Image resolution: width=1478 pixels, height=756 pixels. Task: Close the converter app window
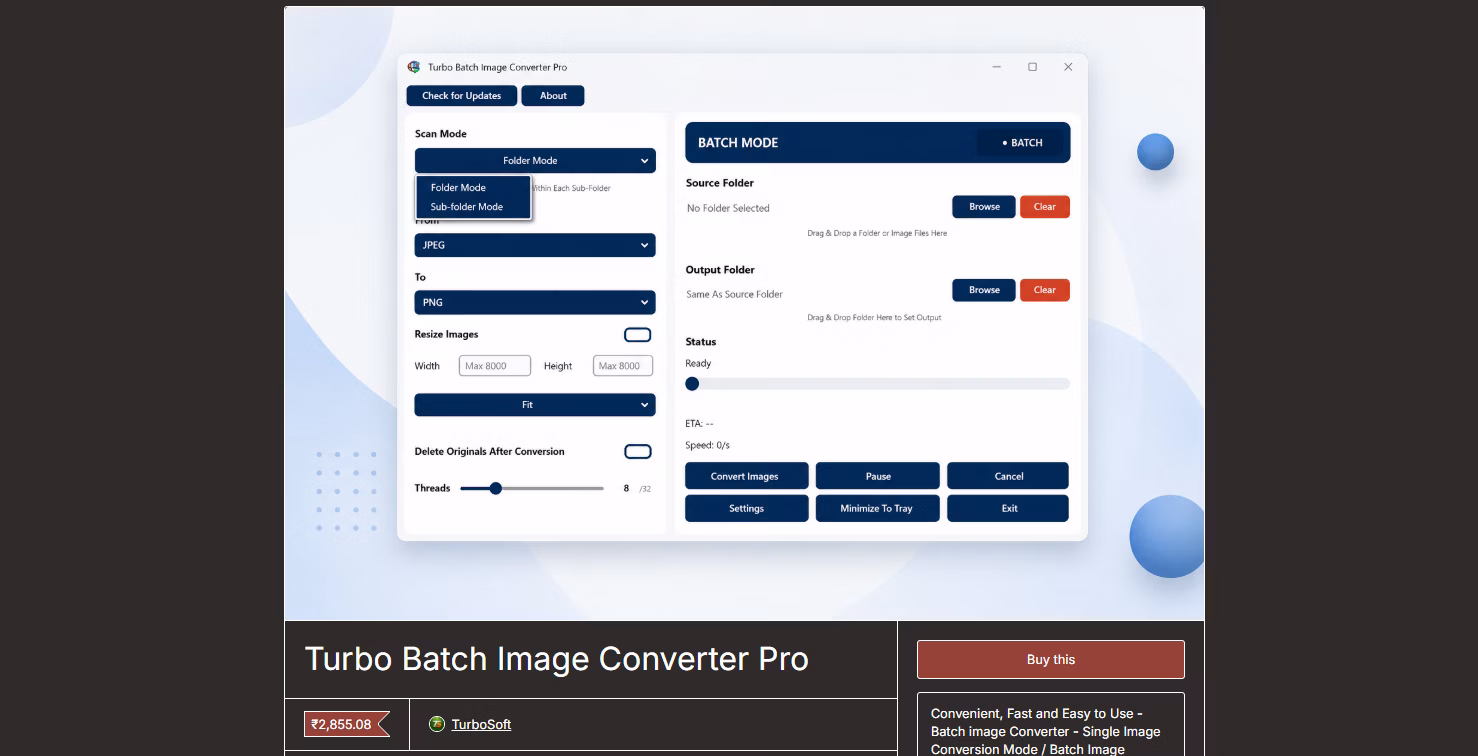click(1068, 67)
